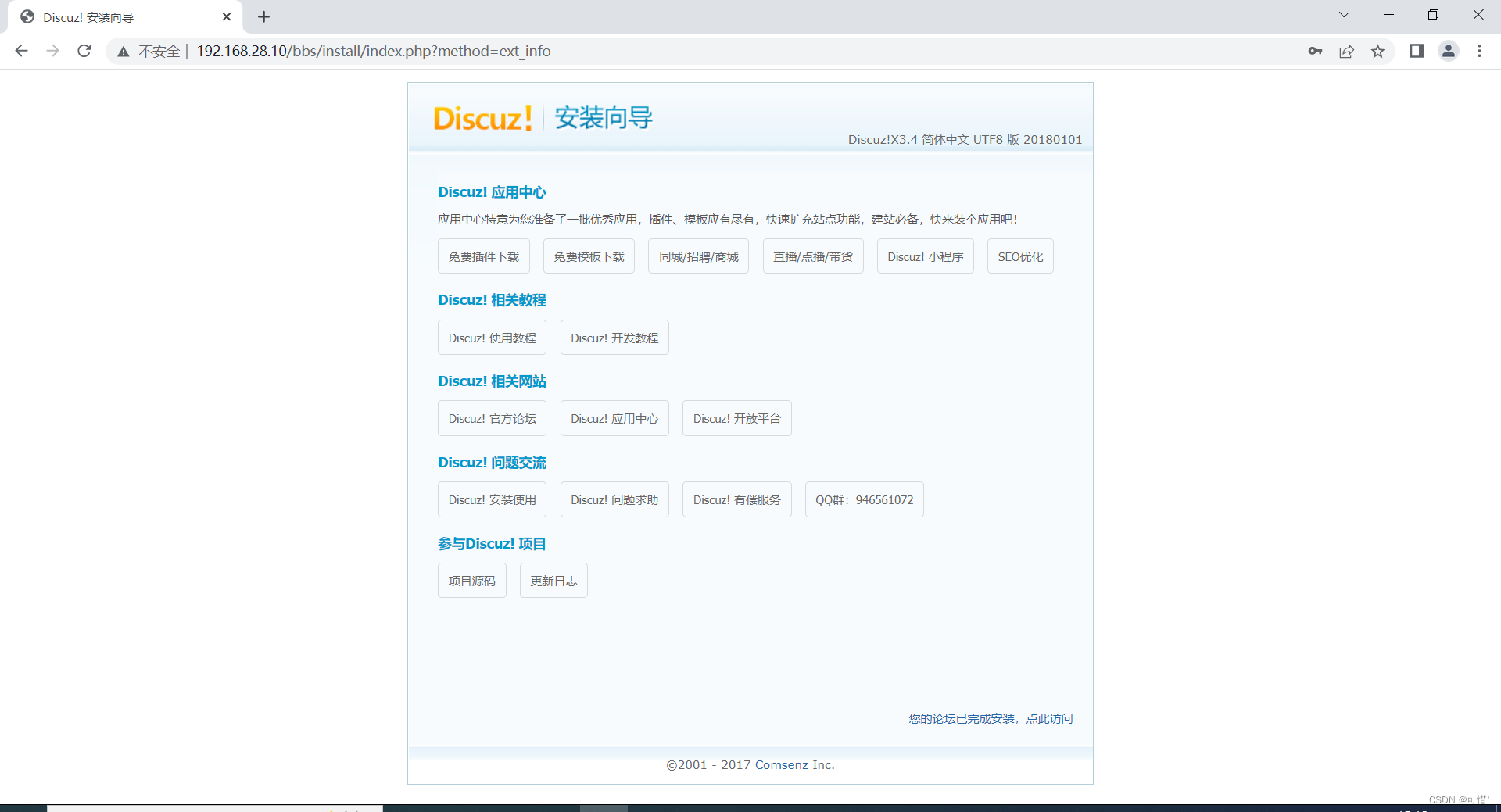1501x812 pixels.
Task: Click 您的论坛已完成安装,点此访问 link
Action: (991, 718)
